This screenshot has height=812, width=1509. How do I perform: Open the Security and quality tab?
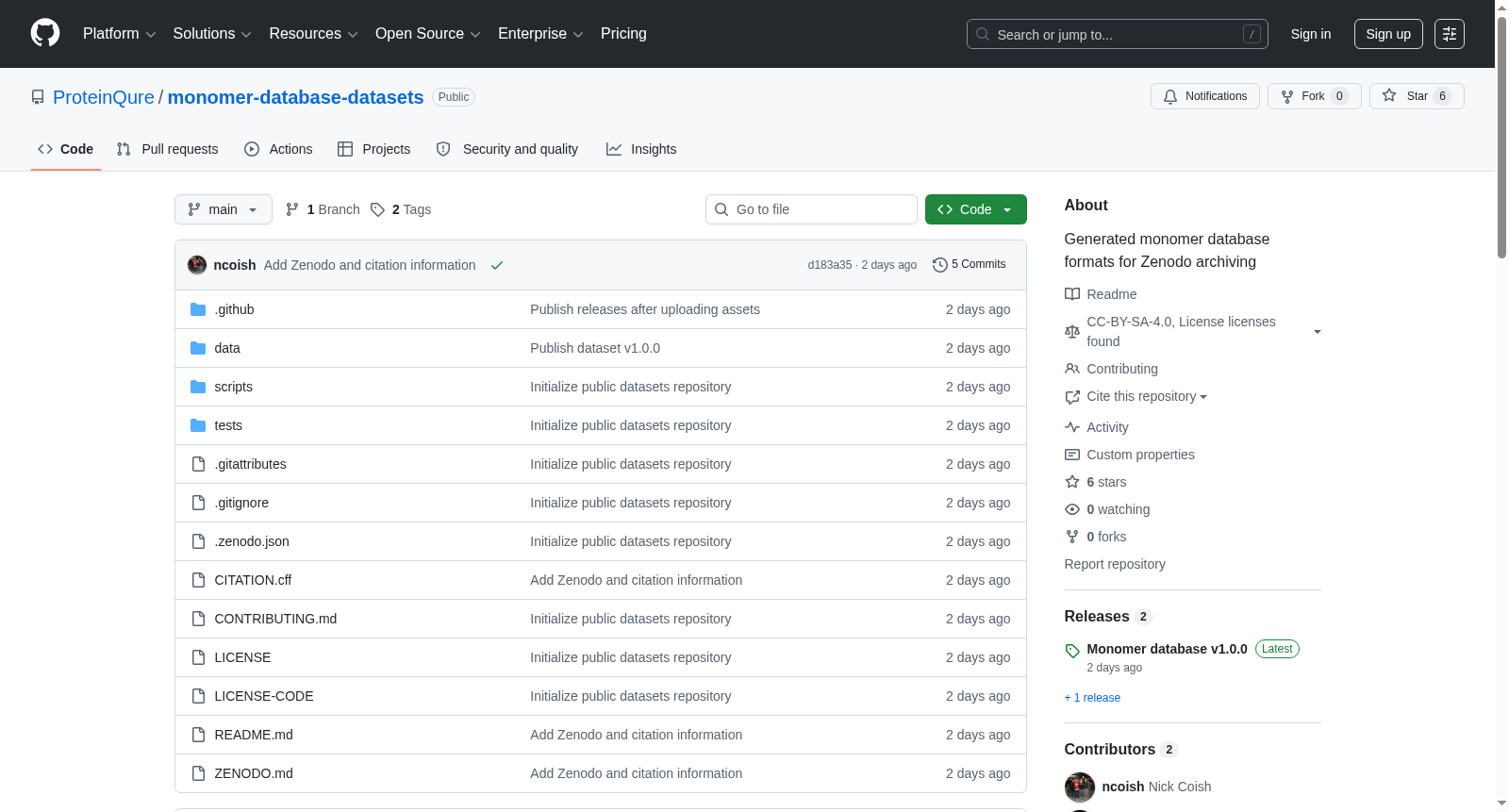(x=507, y=149)
